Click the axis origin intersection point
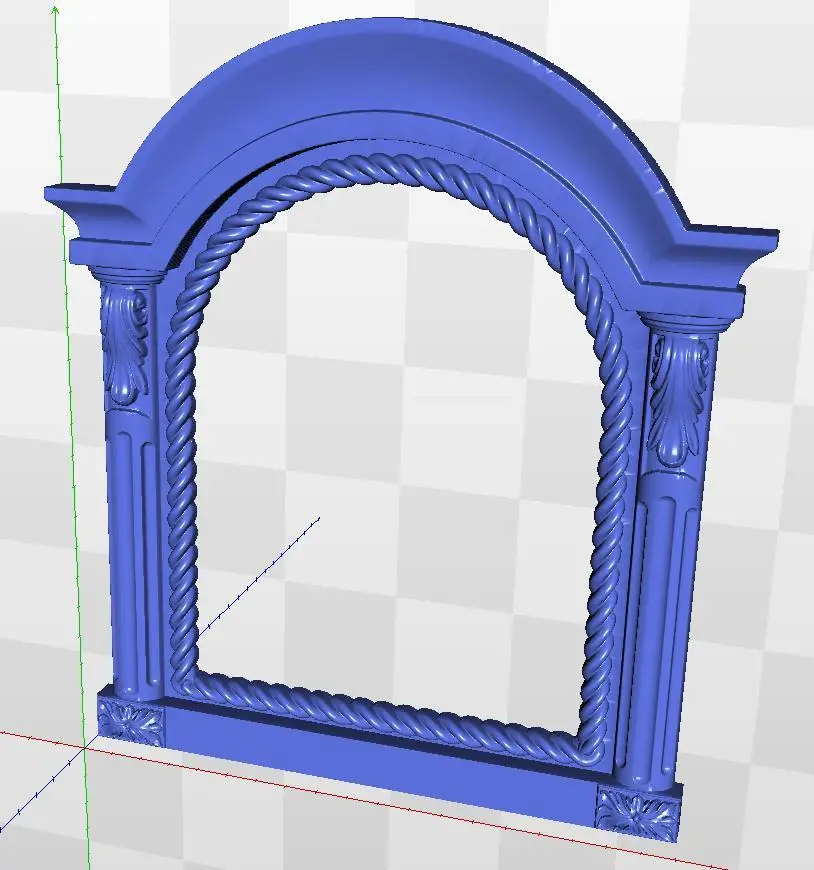Viewport: 814px width, 870px height. pos(85,747)
